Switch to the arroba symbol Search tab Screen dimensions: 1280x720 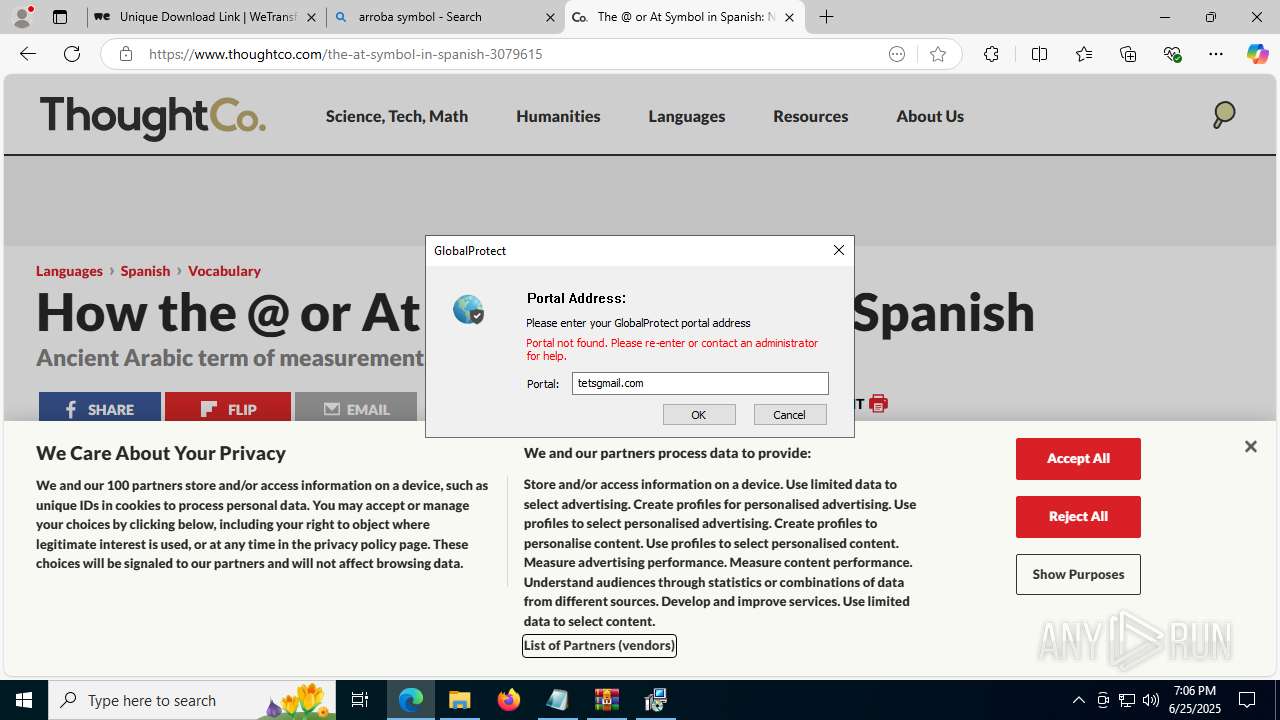tap(445, 17)
